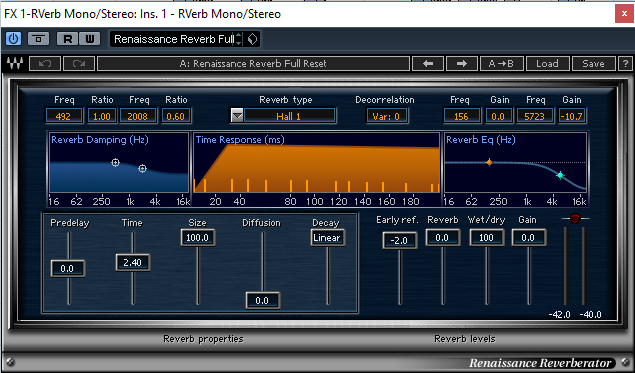
Task: Click the EQ Gain field showing -10.7
Action: pos(572,116)
